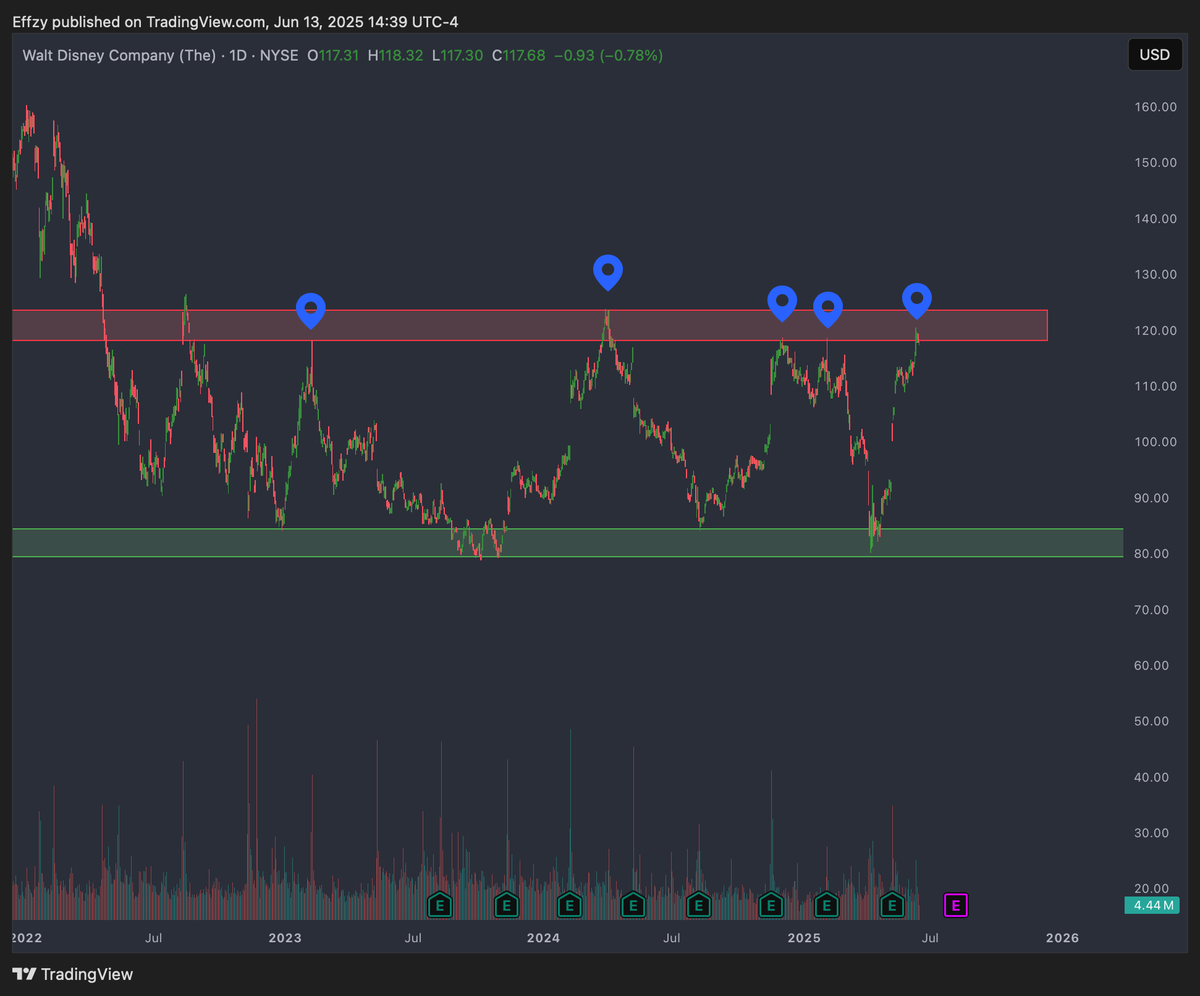This screenshot has height=996, width=1200.
Task: Click the Walt Disney Company (The) symbol title
Action: pos(119,55)
